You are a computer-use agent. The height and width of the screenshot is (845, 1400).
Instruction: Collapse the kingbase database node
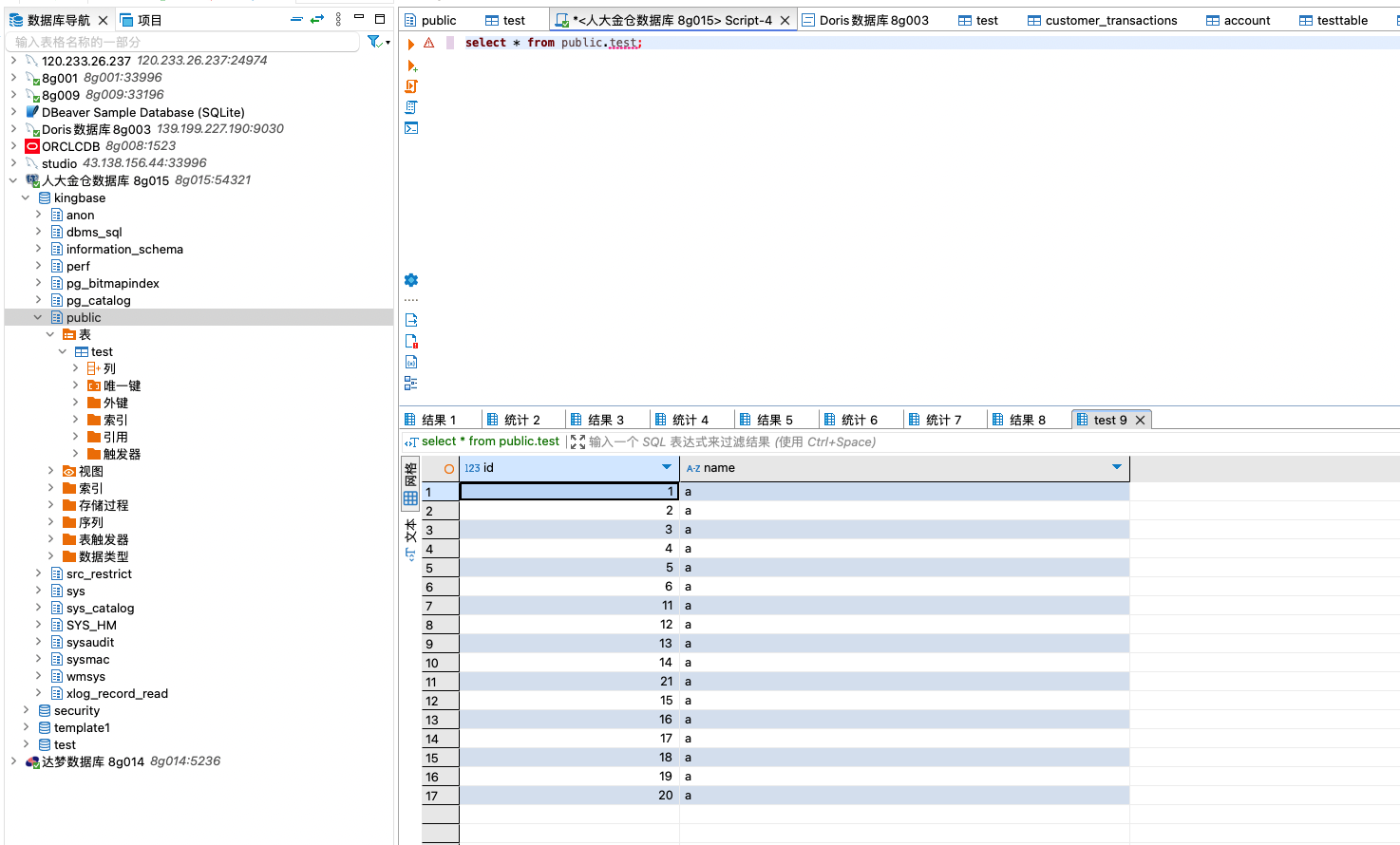pyautogui.click(x=26, y=197)
